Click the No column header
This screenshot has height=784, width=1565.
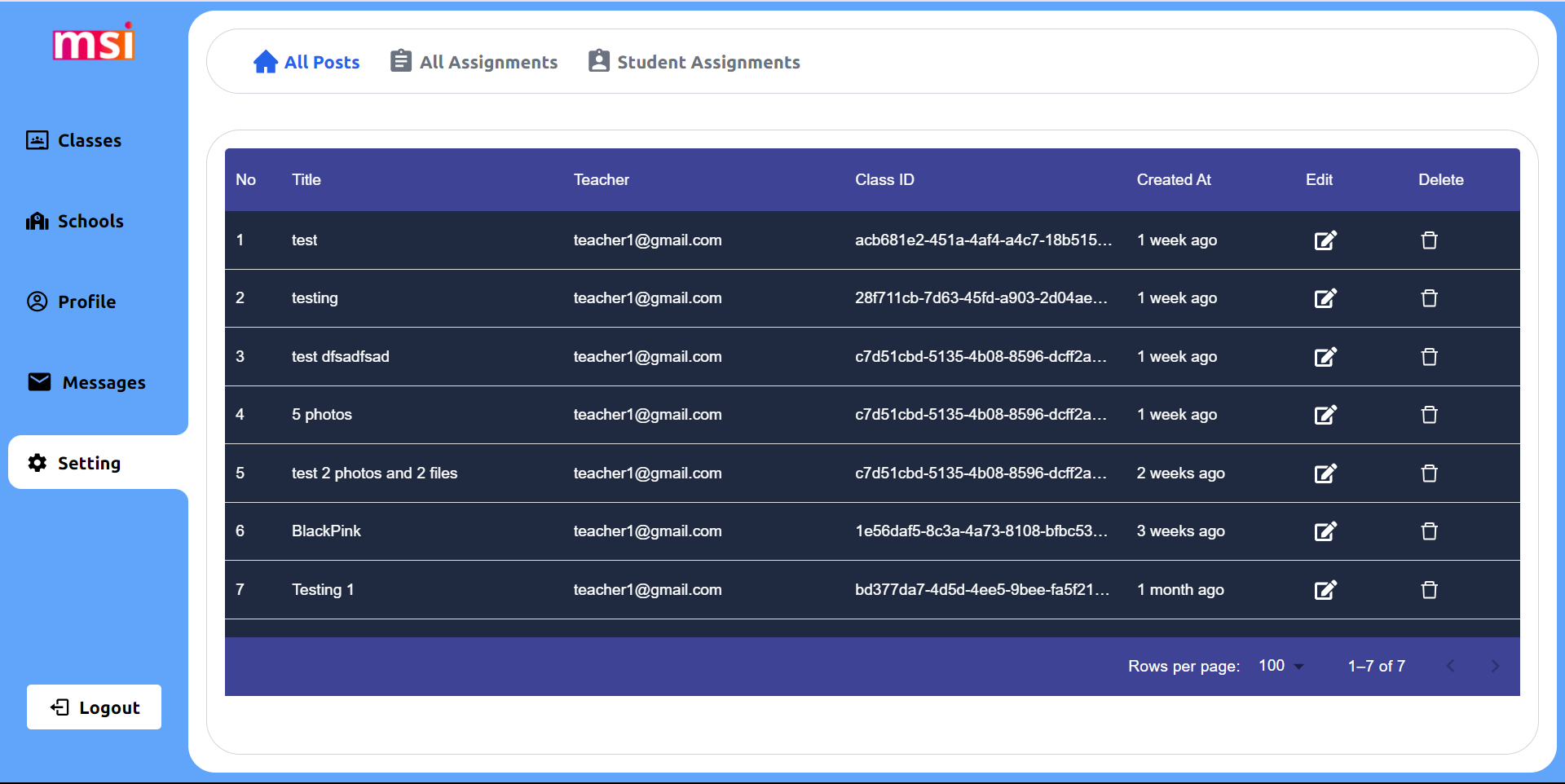245,180
